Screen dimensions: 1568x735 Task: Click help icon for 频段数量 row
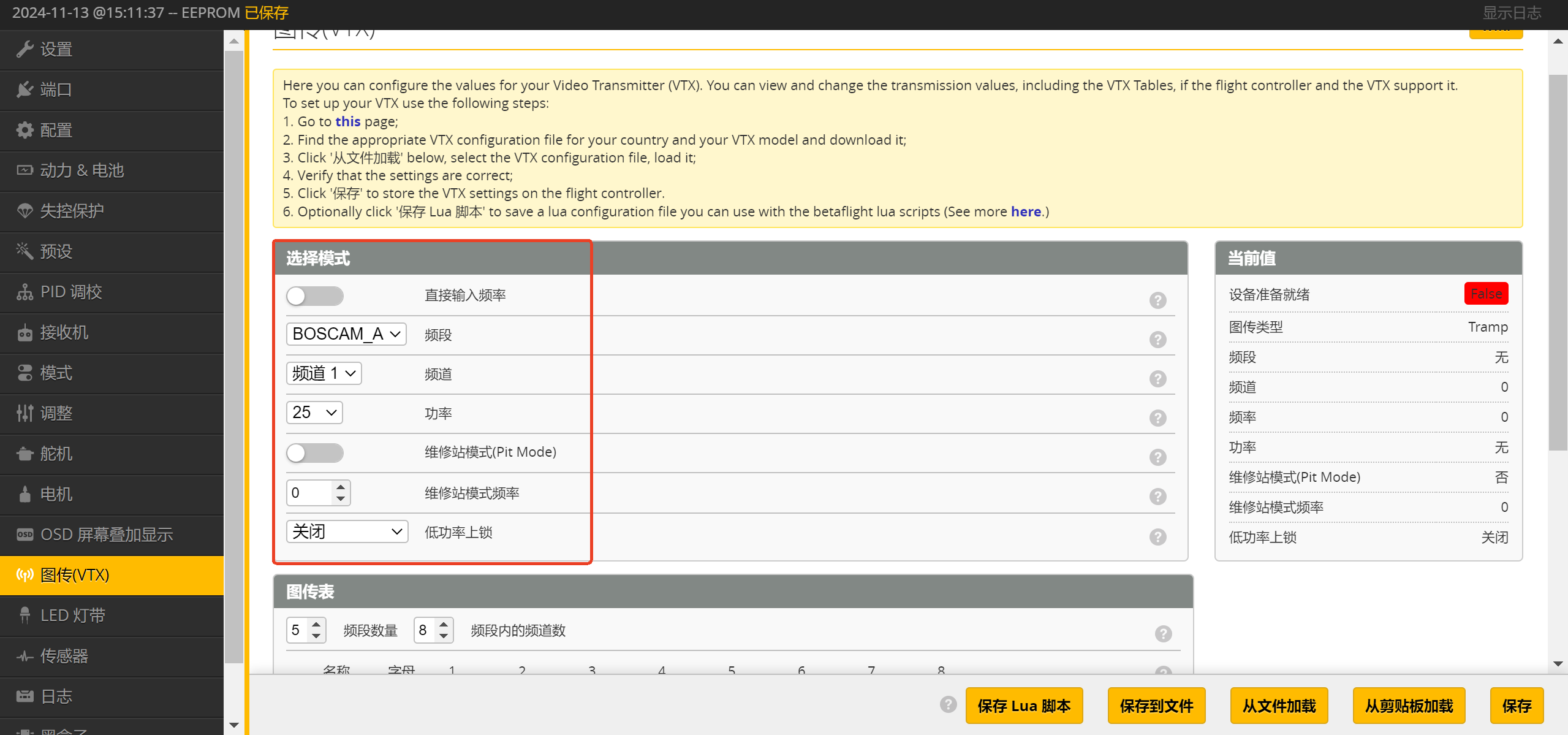pos(1163,634)
